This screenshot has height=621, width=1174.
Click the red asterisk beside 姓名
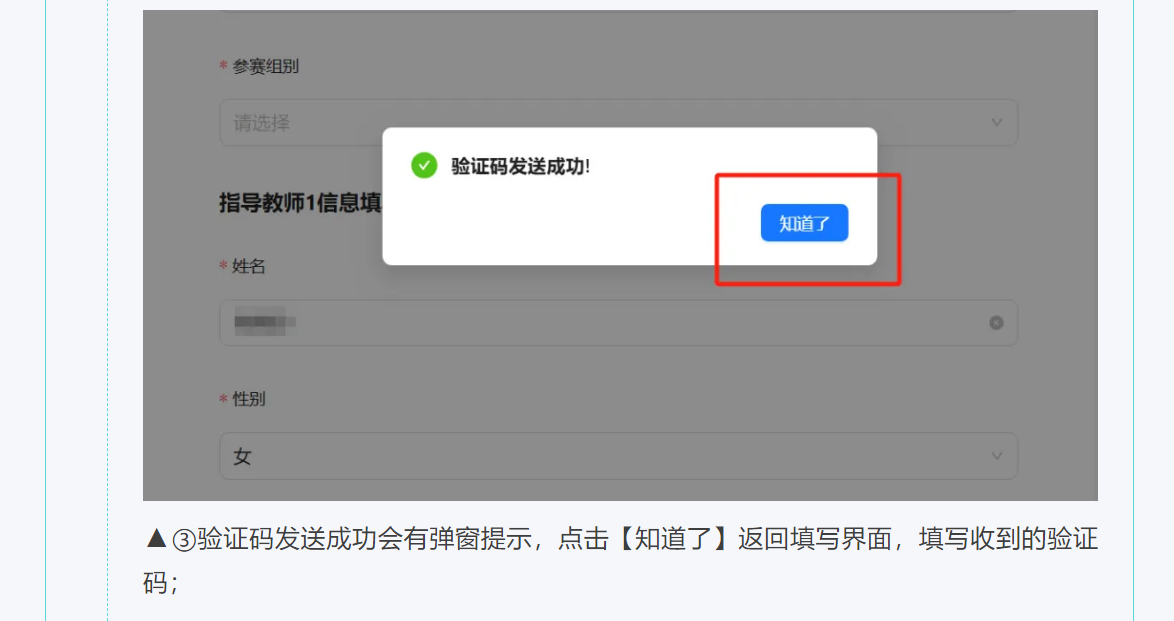(x=223, y=266)
